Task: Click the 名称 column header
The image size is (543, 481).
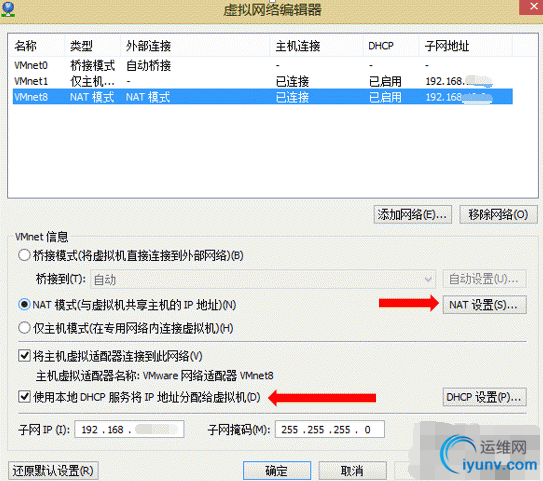Action: (x=37, y=46)
